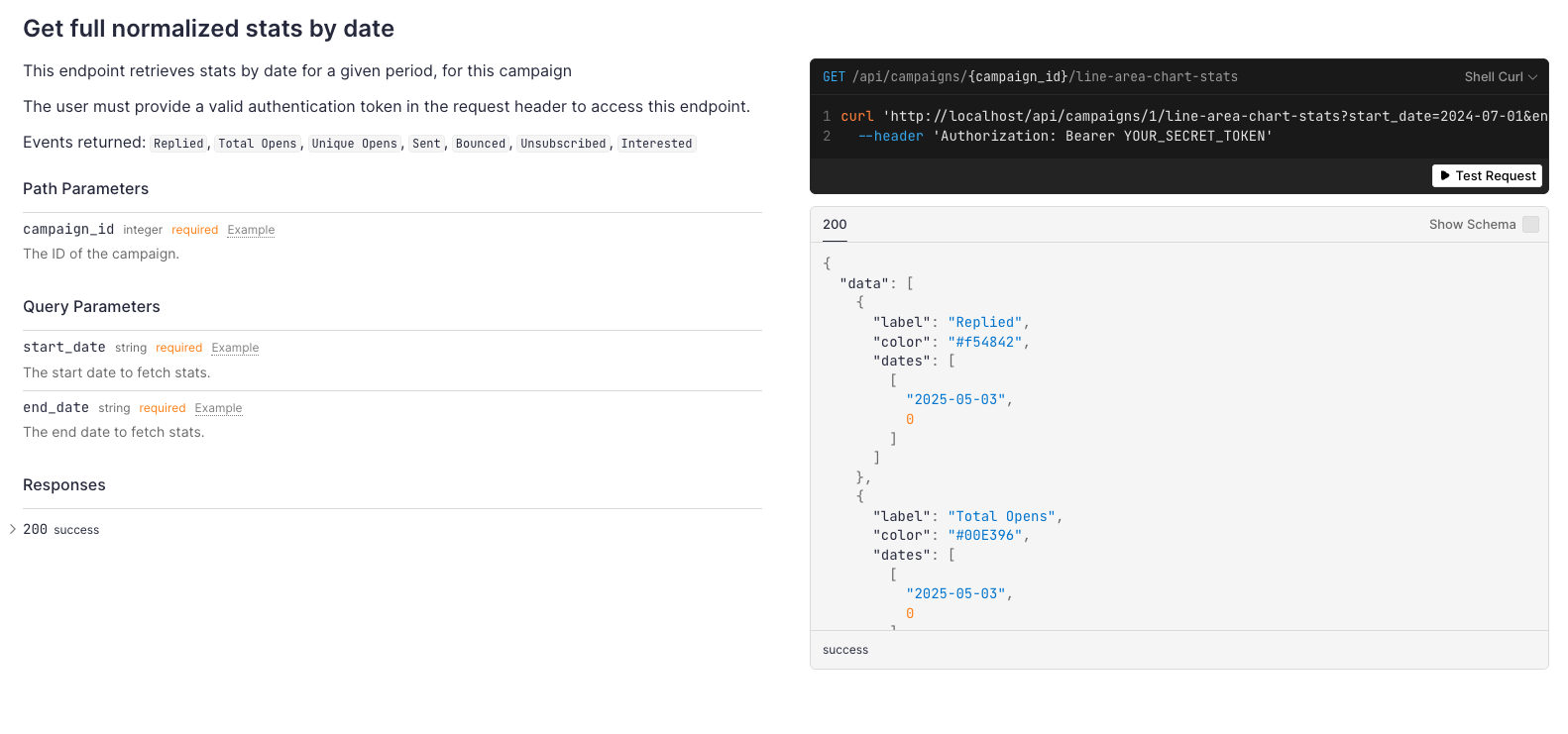
Task: Click the end_date parameter name
Action: (56, 407)
